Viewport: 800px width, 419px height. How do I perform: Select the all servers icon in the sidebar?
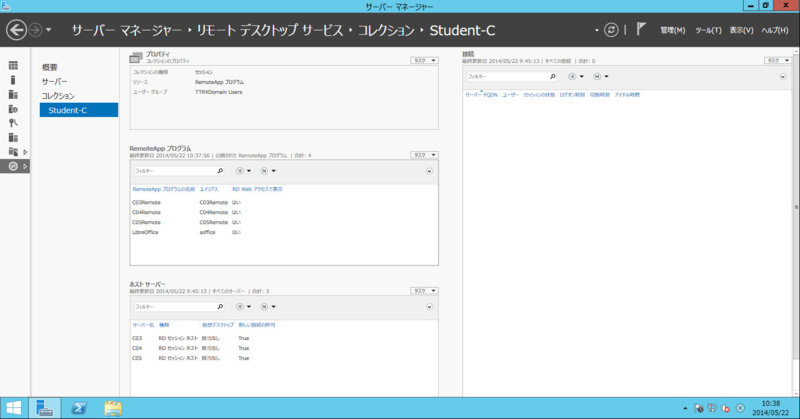13,94
